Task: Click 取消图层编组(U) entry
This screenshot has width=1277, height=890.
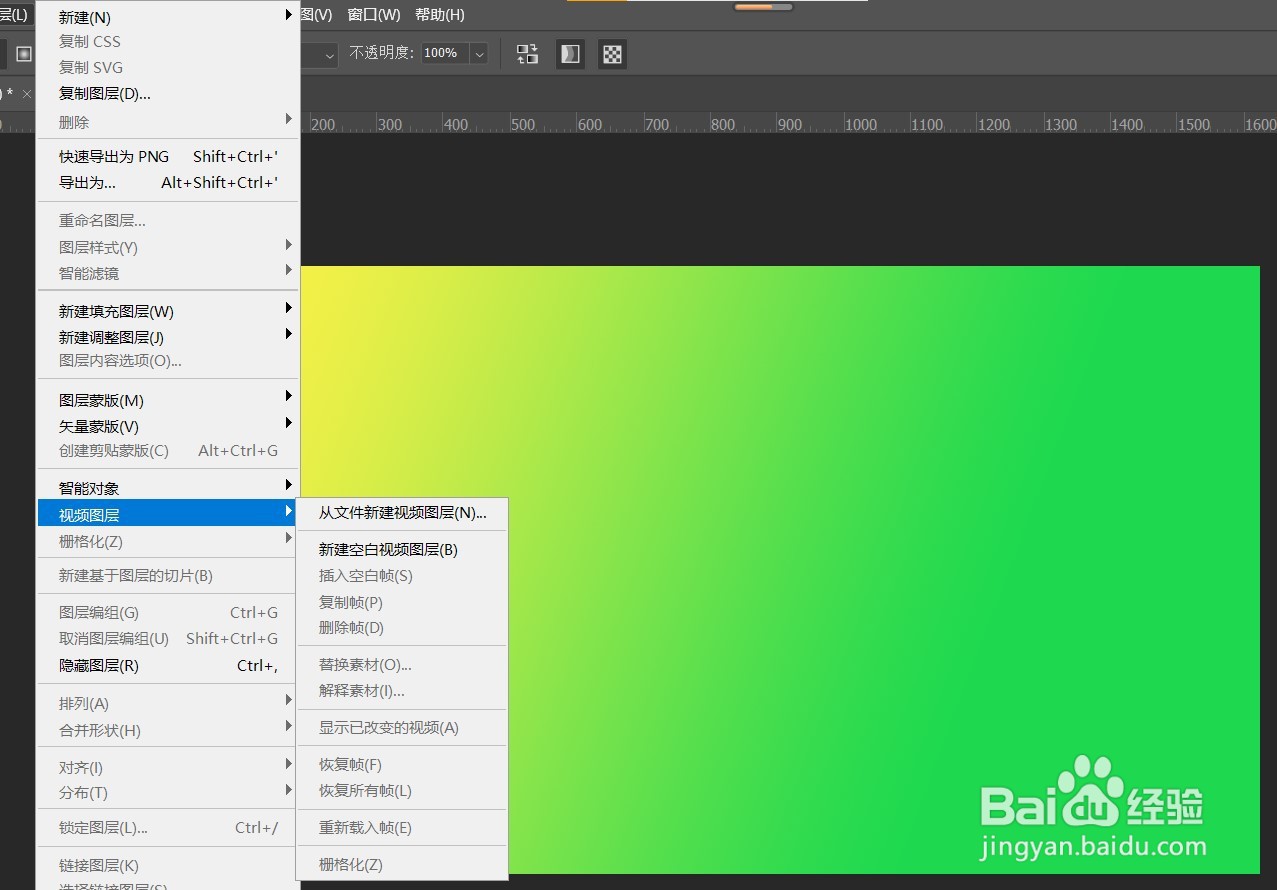Action: pyautogui.click(x=168, y=638)
